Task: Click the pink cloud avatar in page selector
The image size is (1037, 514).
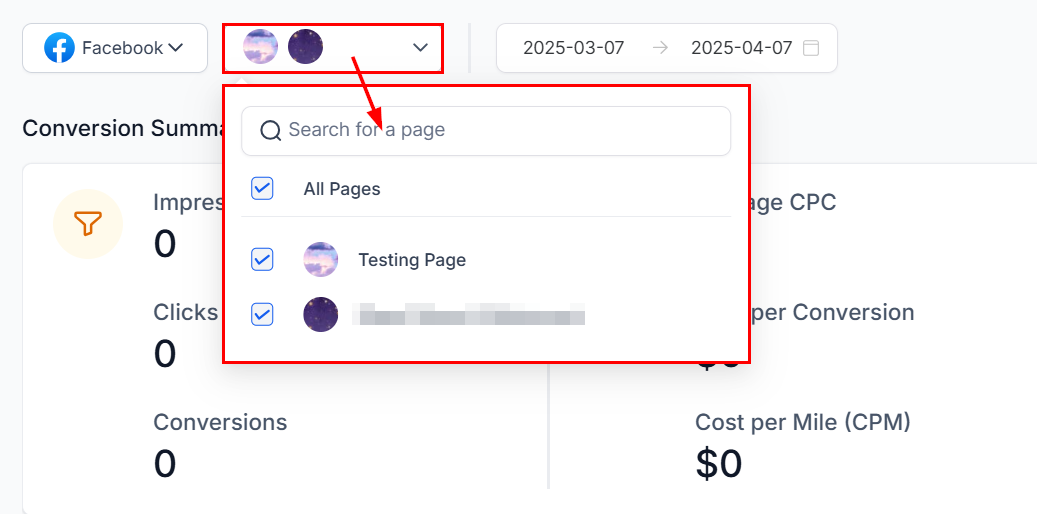Action: [261, 47]
